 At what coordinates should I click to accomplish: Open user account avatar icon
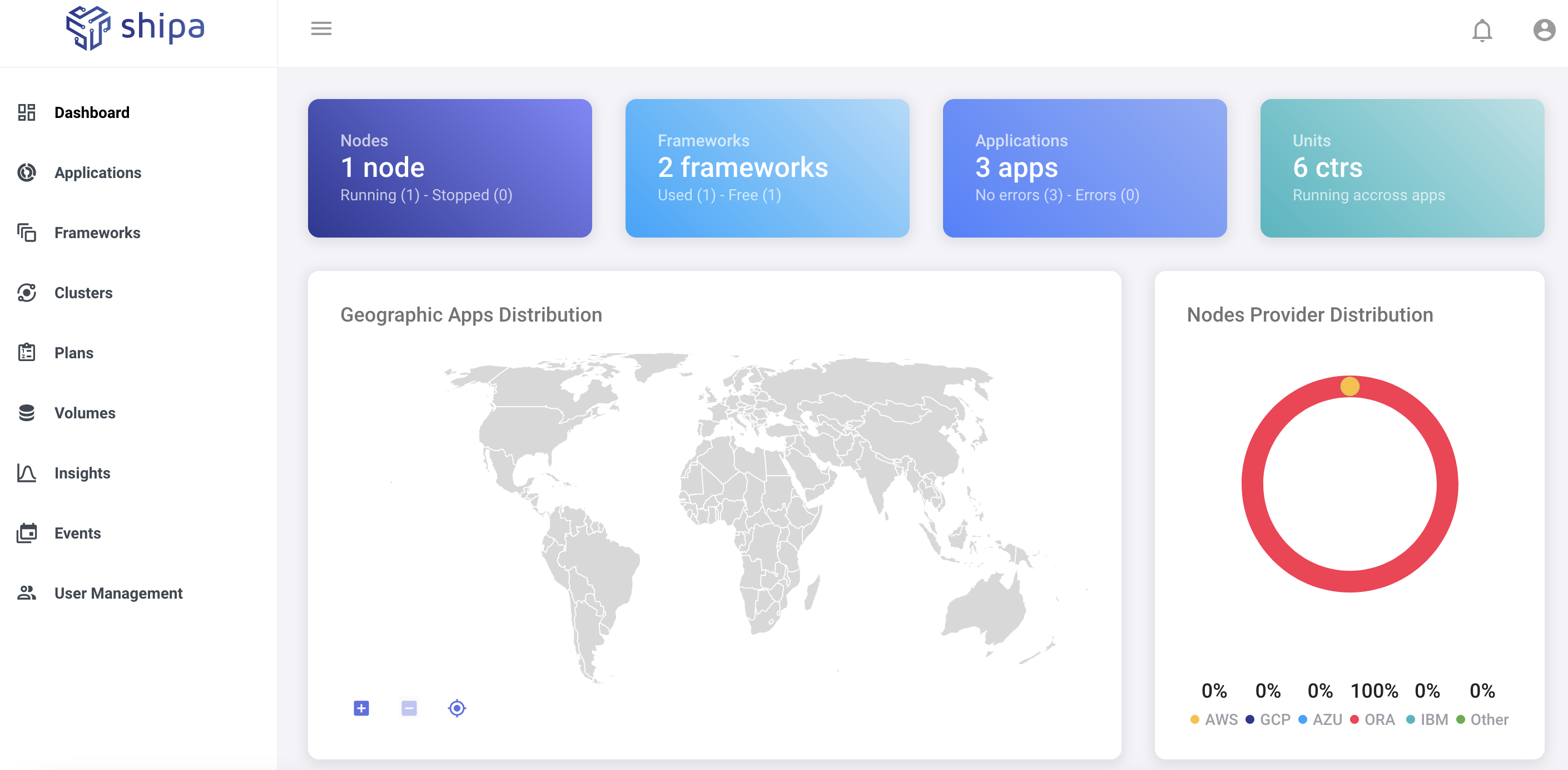1544,30
